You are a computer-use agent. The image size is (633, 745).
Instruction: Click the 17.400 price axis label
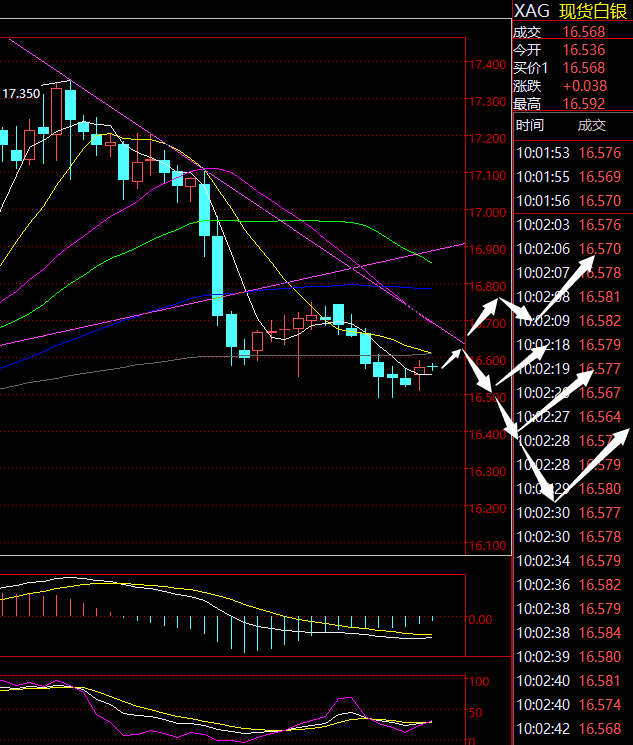click(488, 65)
